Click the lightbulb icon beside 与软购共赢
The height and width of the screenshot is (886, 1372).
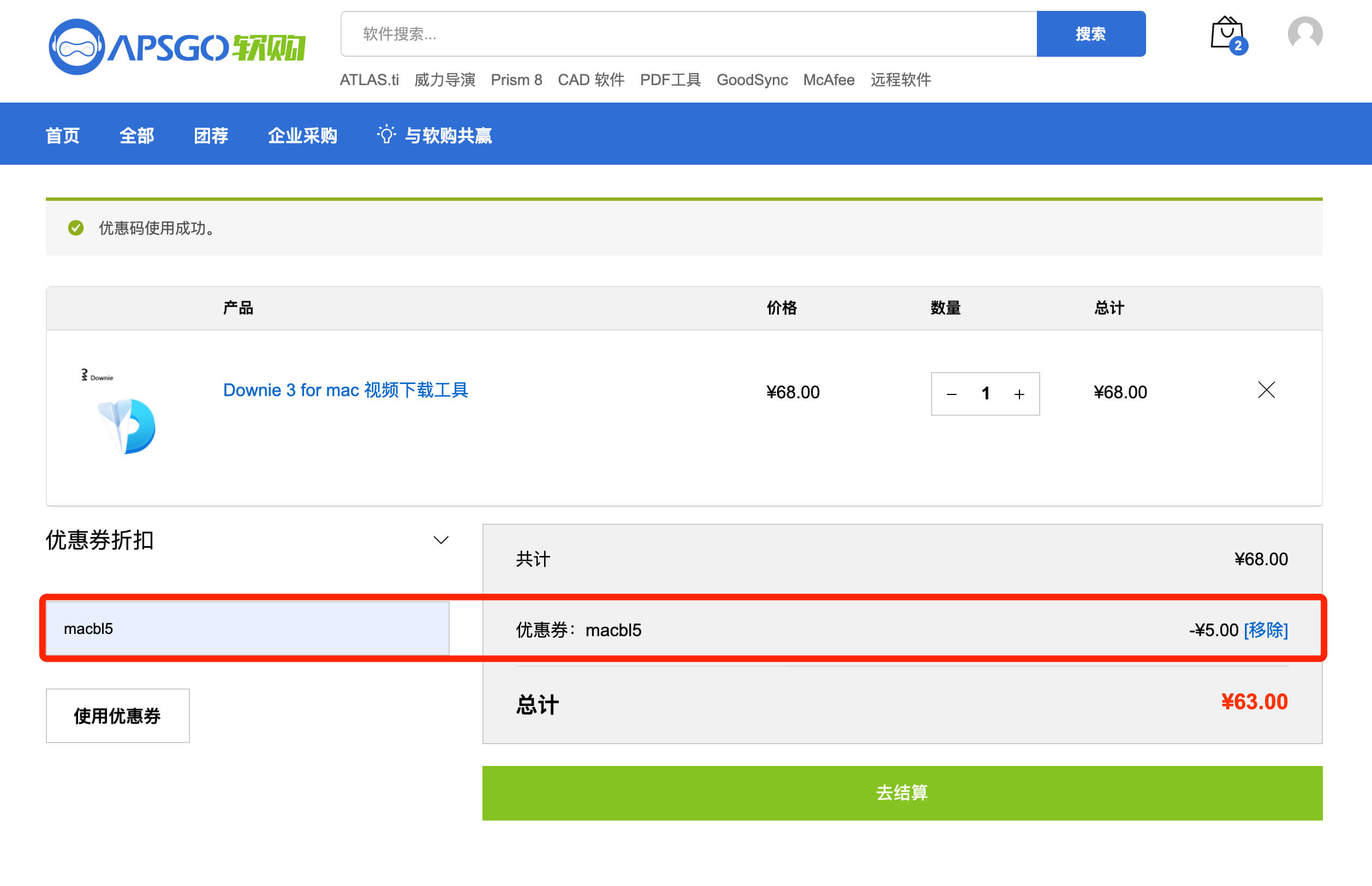point(386,134)
